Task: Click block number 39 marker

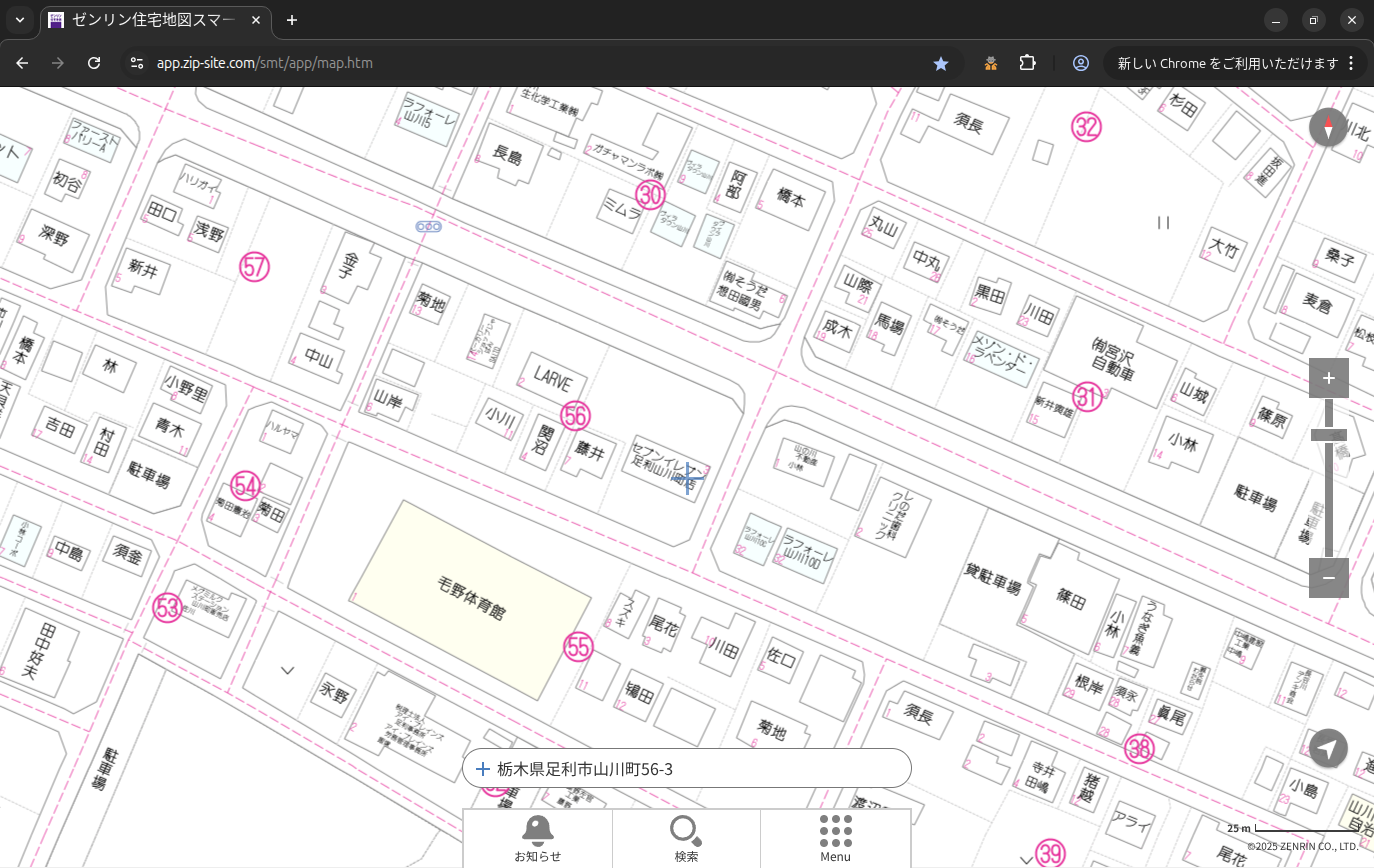Action: click(1050, 853)
